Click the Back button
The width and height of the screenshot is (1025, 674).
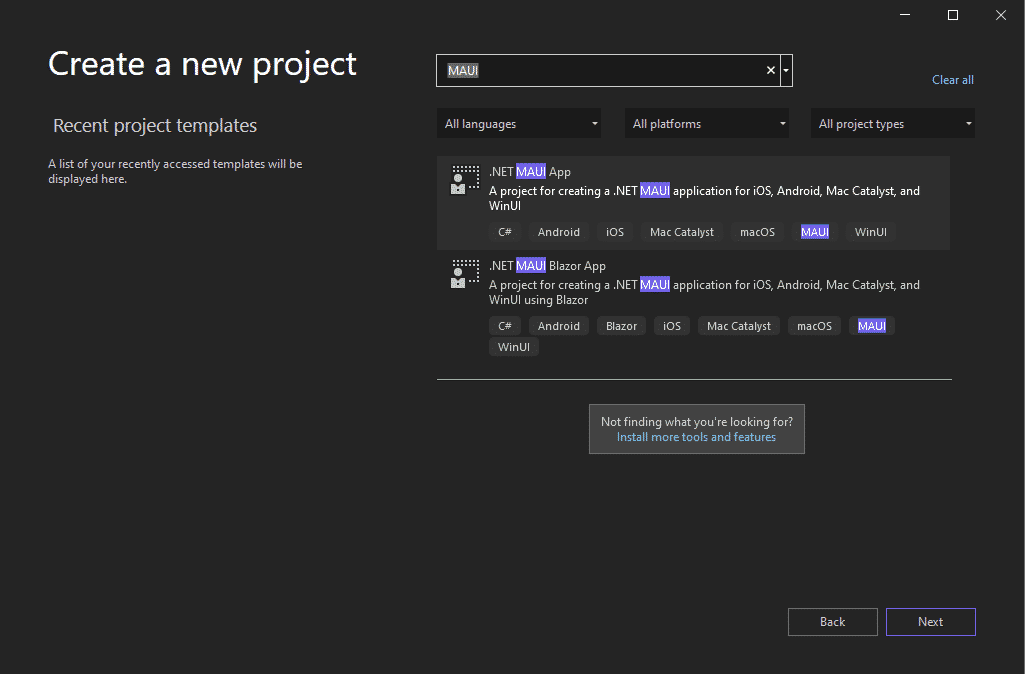pos(832,622)
